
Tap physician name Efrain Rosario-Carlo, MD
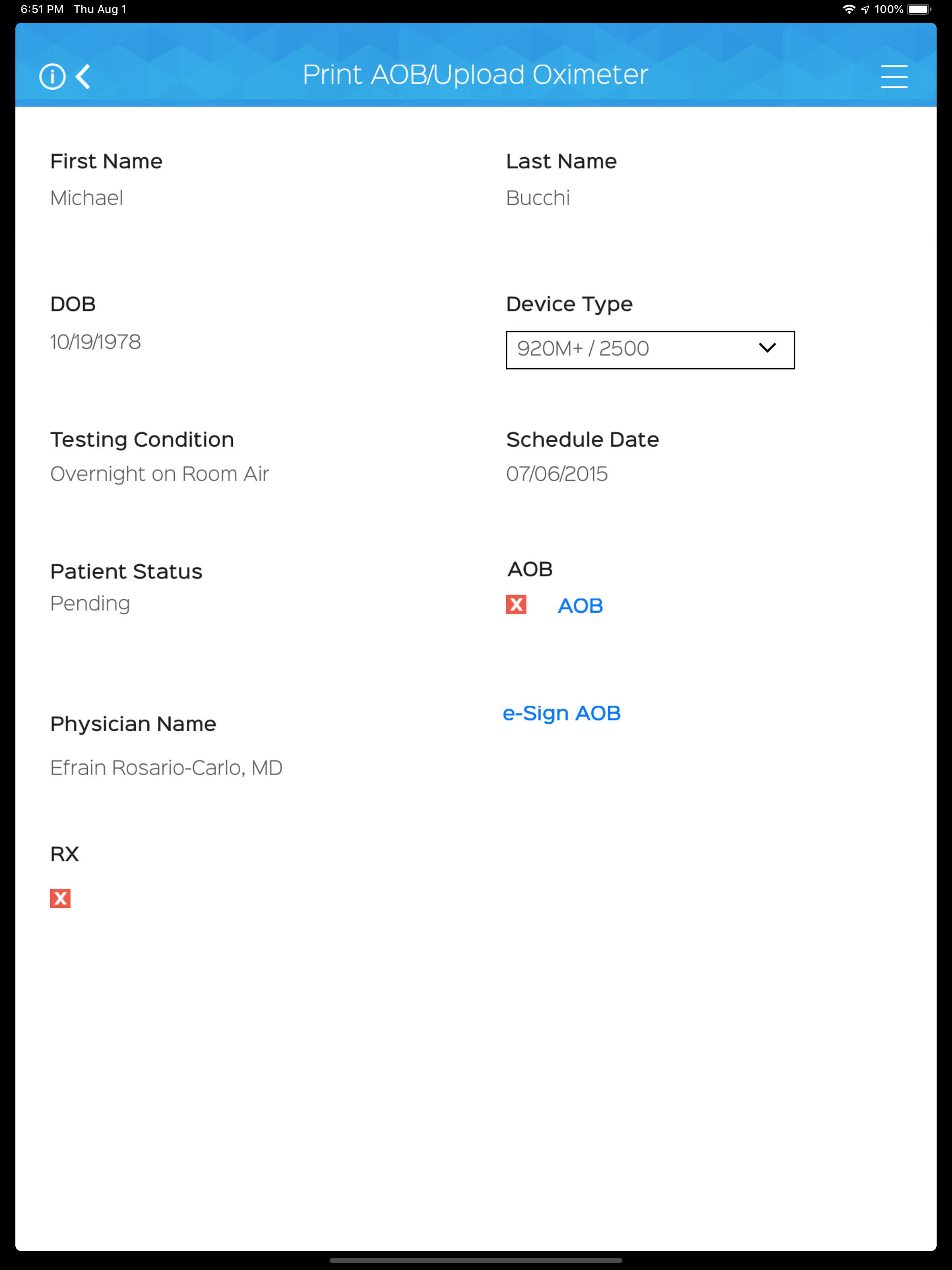pyautogui.click(x=166, y=768)
